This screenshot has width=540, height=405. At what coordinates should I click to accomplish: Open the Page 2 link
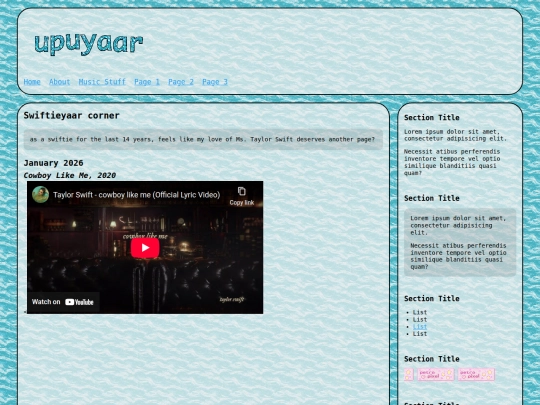tap(181, 82)
